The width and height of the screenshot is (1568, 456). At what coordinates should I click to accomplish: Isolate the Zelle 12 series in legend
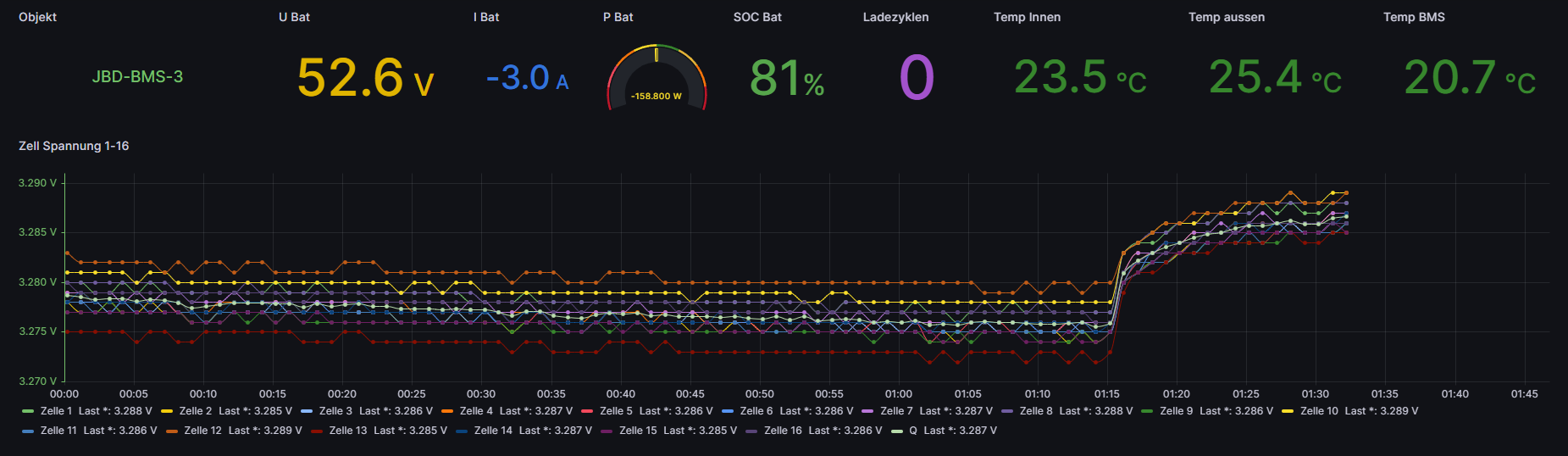coord(202,431)
